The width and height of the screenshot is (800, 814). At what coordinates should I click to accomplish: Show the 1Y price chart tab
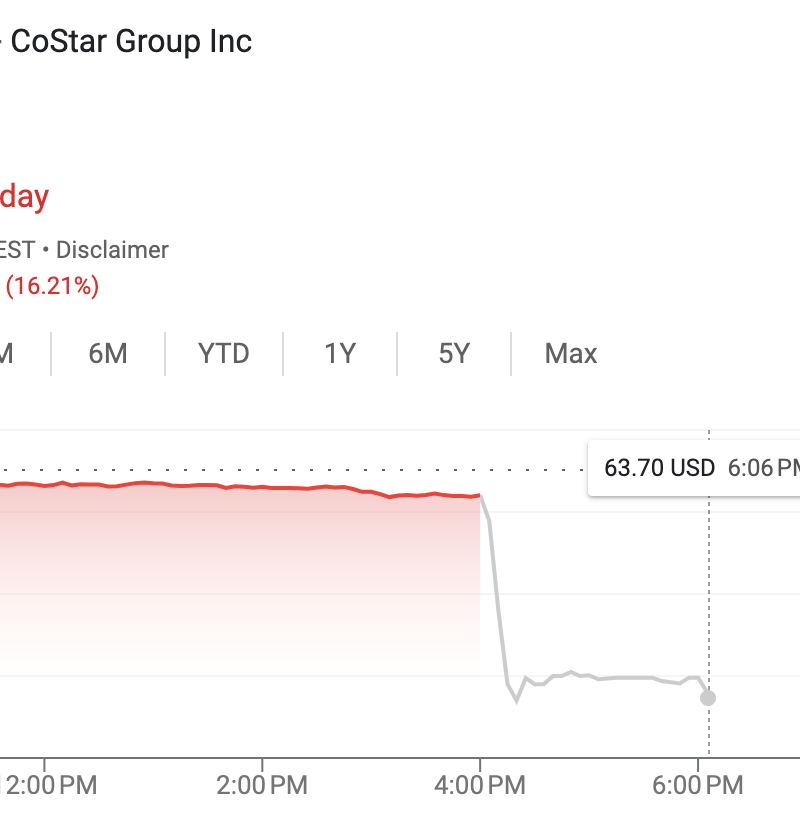tap(340, 353)
